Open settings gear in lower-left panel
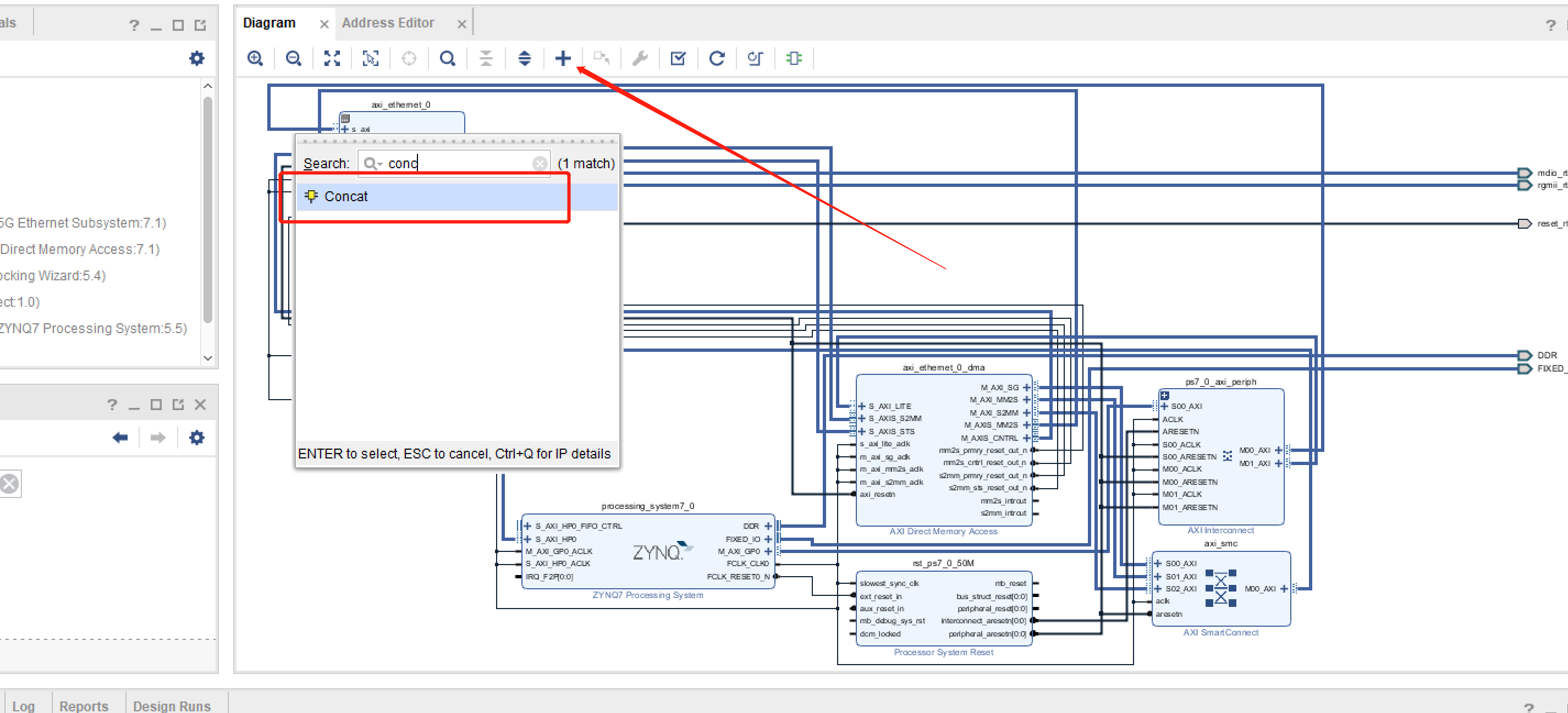Image resolution: width=1568 pixels, height=713 pixels. pos(196,438)
